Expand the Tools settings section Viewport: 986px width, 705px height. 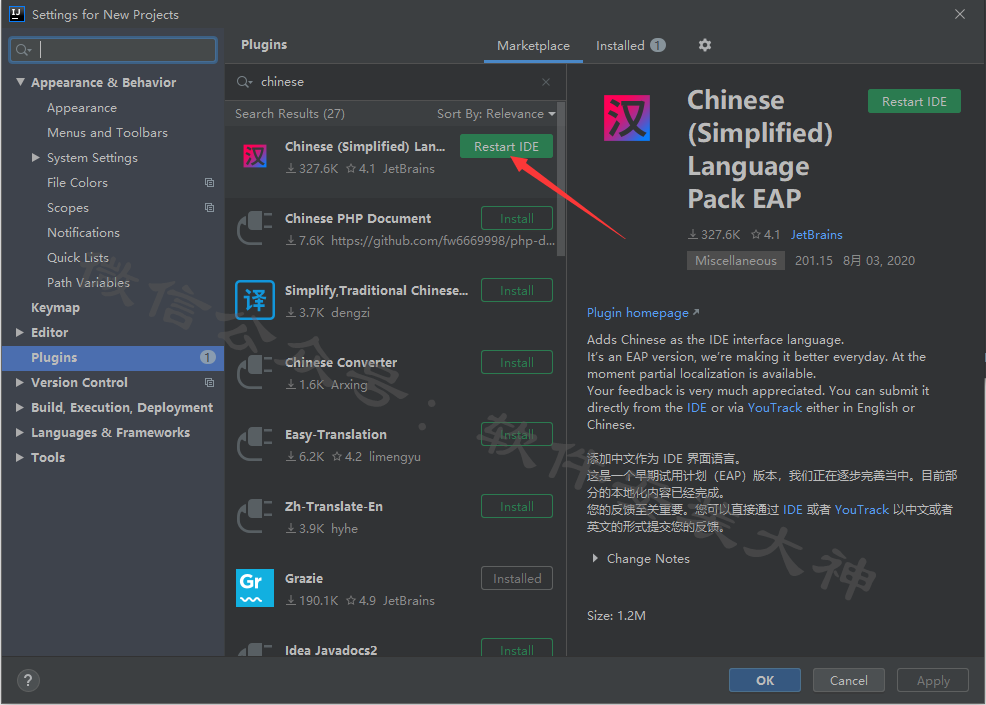coord(19,457)
